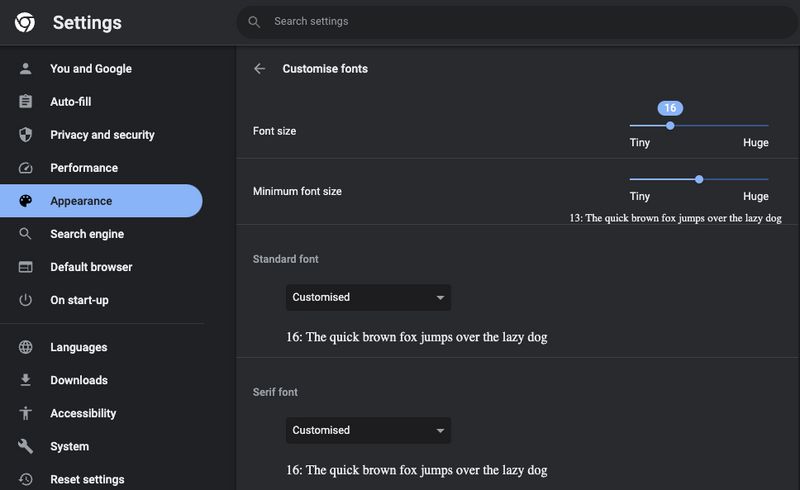
Task: Click the Chrome logo icon
Action: 25,22
